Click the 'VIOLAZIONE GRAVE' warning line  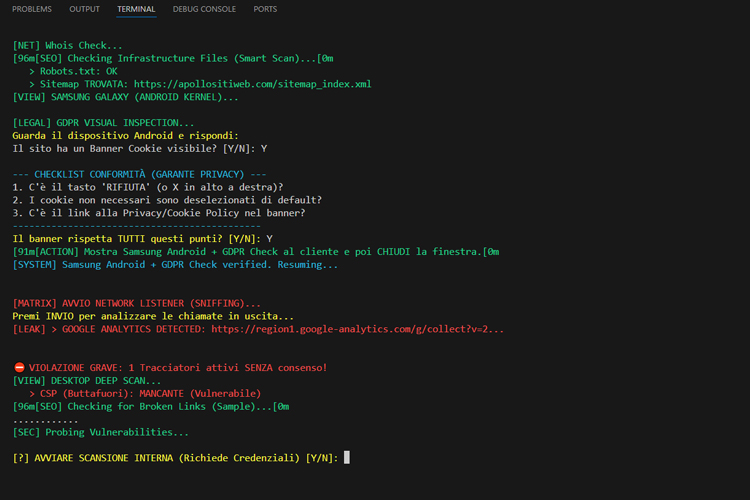(x=170, y=368)
